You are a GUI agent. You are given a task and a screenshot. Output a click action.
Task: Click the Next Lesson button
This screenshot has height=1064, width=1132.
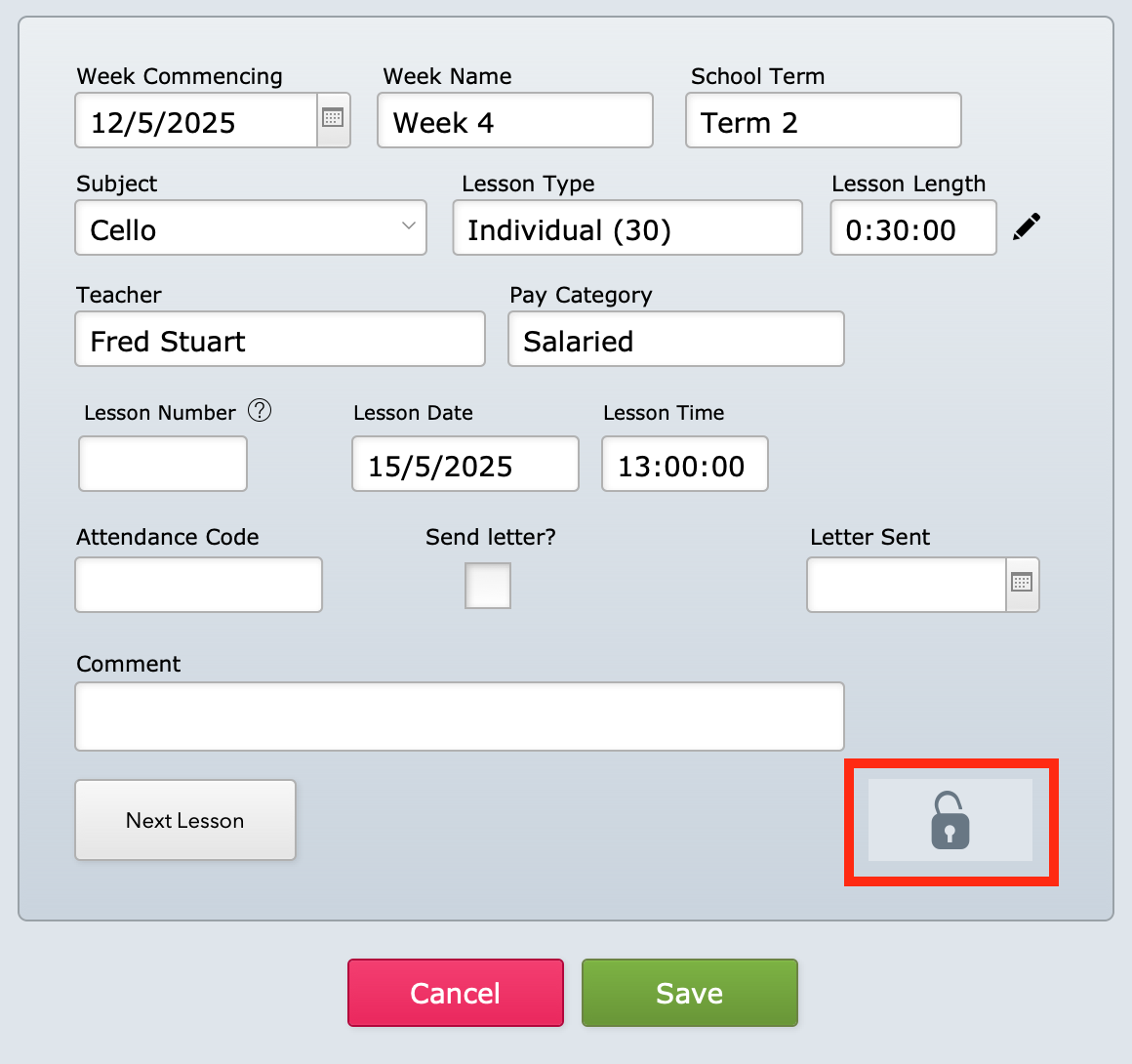coord(184,820)
